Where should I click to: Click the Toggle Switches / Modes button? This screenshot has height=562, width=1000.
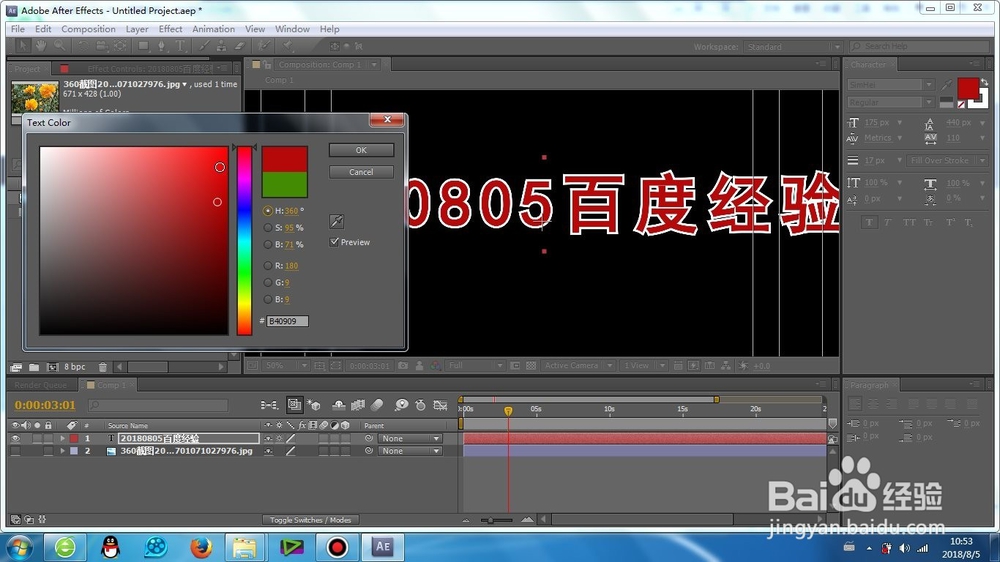(x=311, y=520)
